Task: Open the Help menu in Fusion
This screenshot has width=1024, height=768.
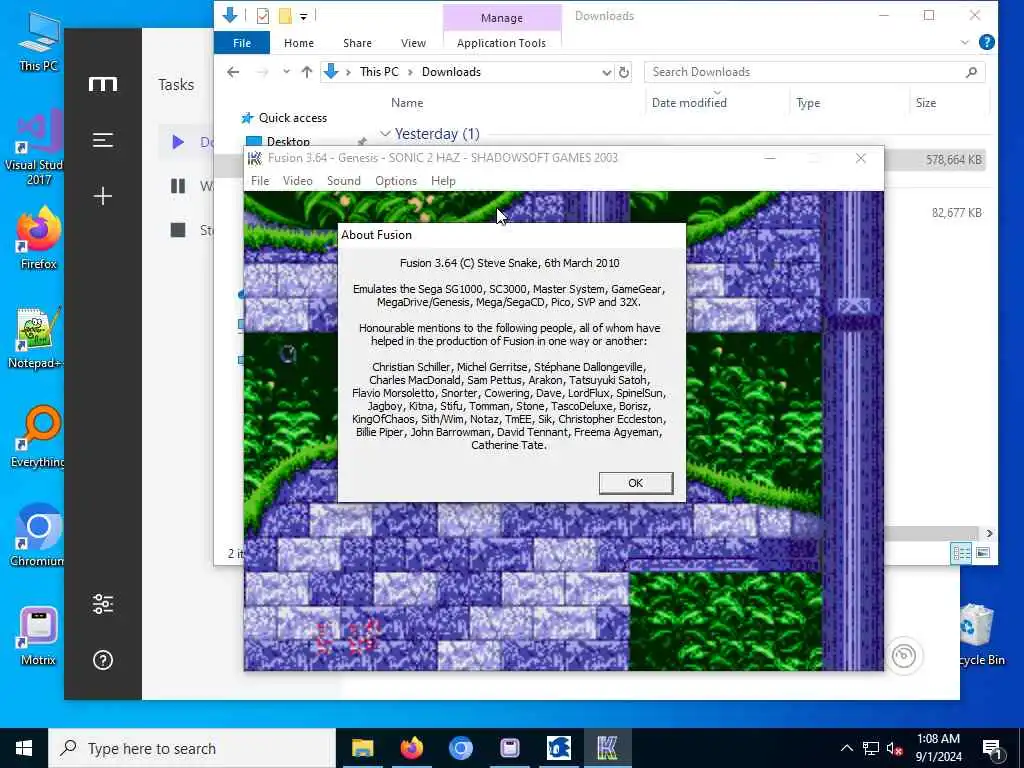Action: 443,181
